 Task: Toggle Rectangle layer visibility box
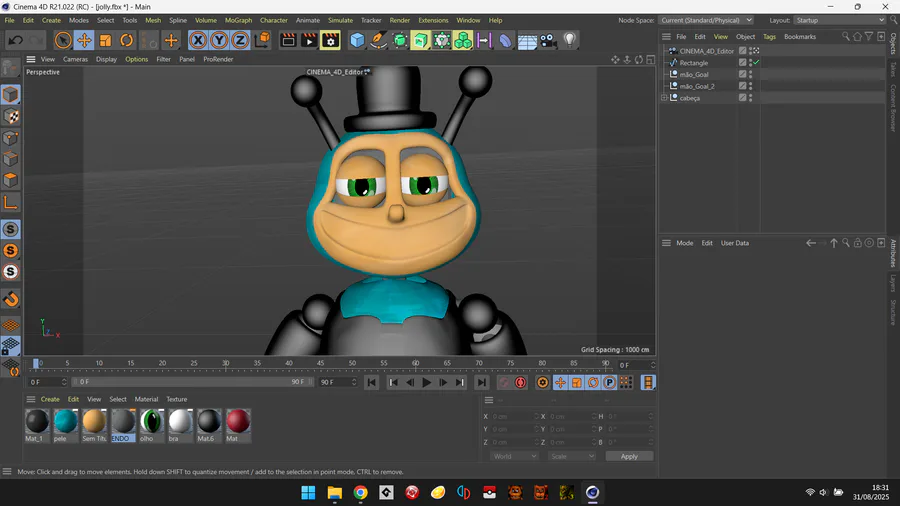[742, 63]
